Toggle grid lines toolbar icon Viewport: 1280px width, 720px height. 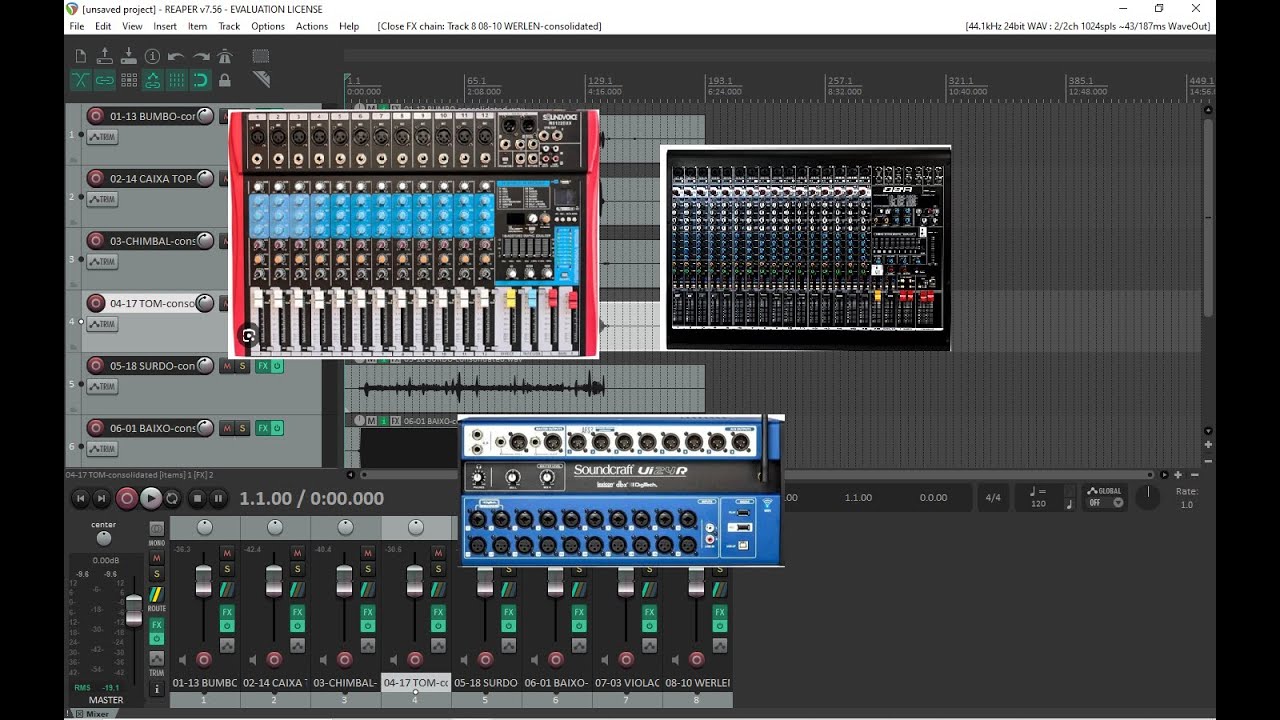coord(177,80)
